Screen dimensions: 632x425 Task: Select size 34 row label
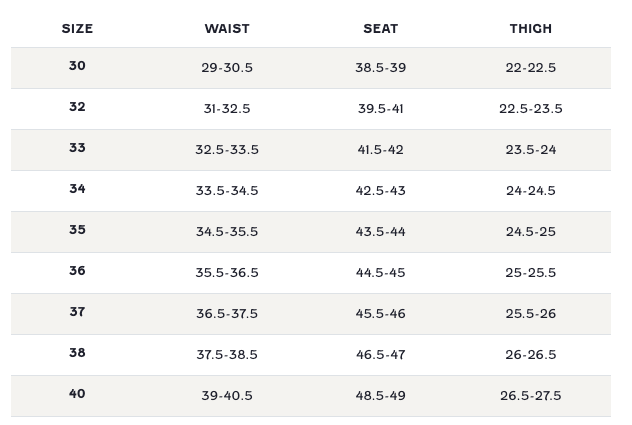tap(77, 189)
